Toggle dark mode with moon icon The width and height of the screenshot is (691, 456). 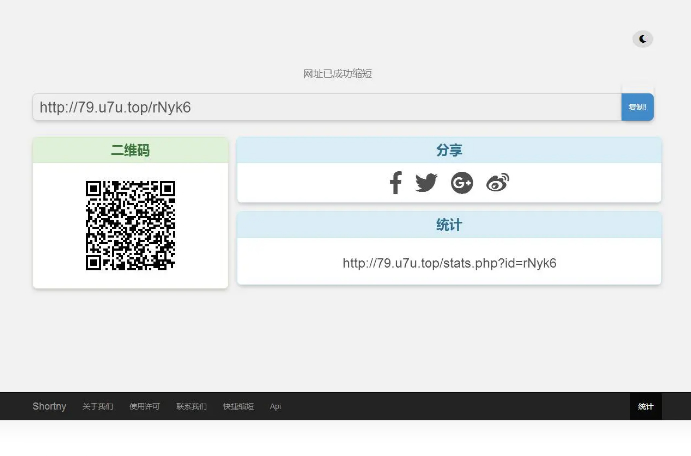coord(643,39)
